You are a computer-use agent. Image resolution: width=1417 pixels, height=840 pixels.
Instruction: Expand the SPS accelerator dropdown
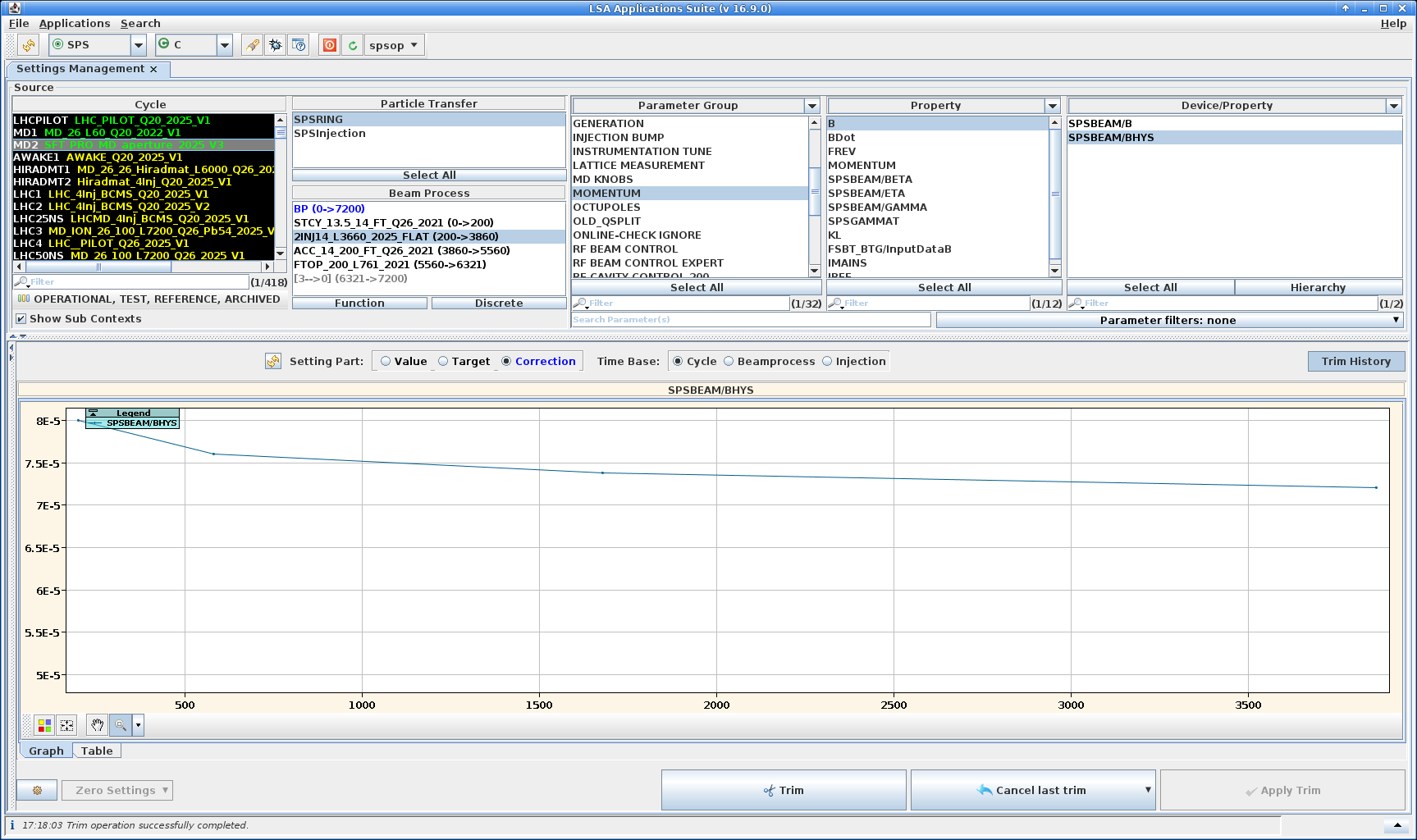[139, 45]
